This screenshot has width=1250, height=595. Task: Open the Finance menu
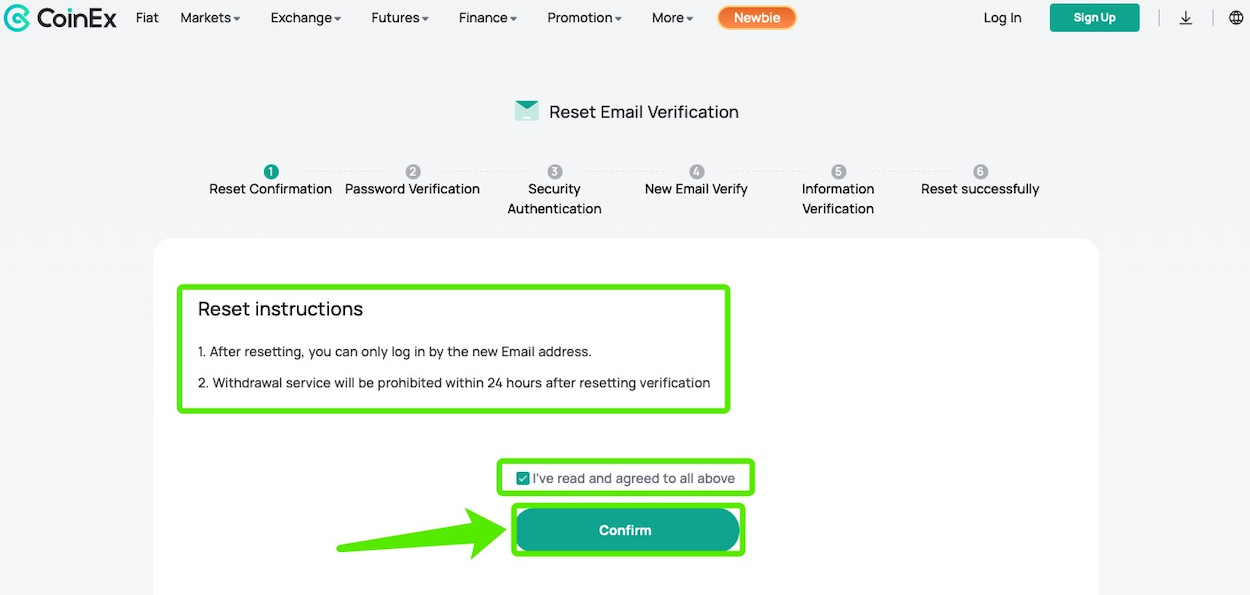(488, 18)
